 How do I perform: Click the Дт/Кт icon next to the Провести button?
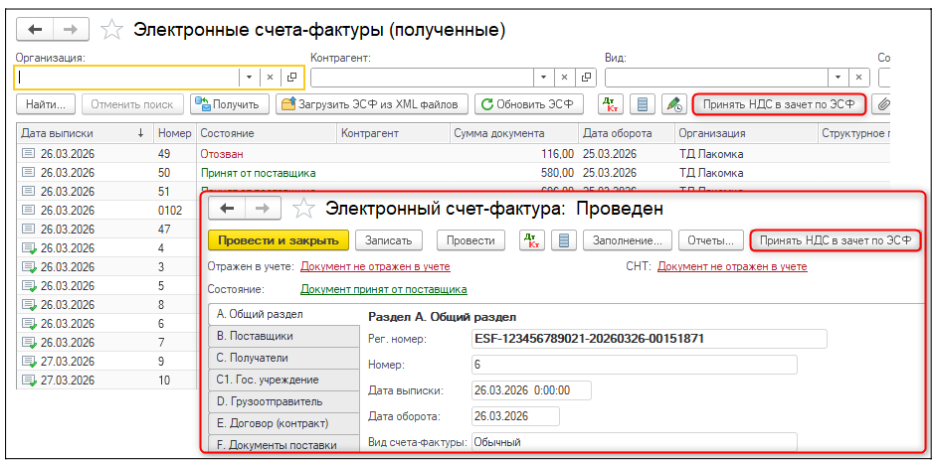coord(533,241)
